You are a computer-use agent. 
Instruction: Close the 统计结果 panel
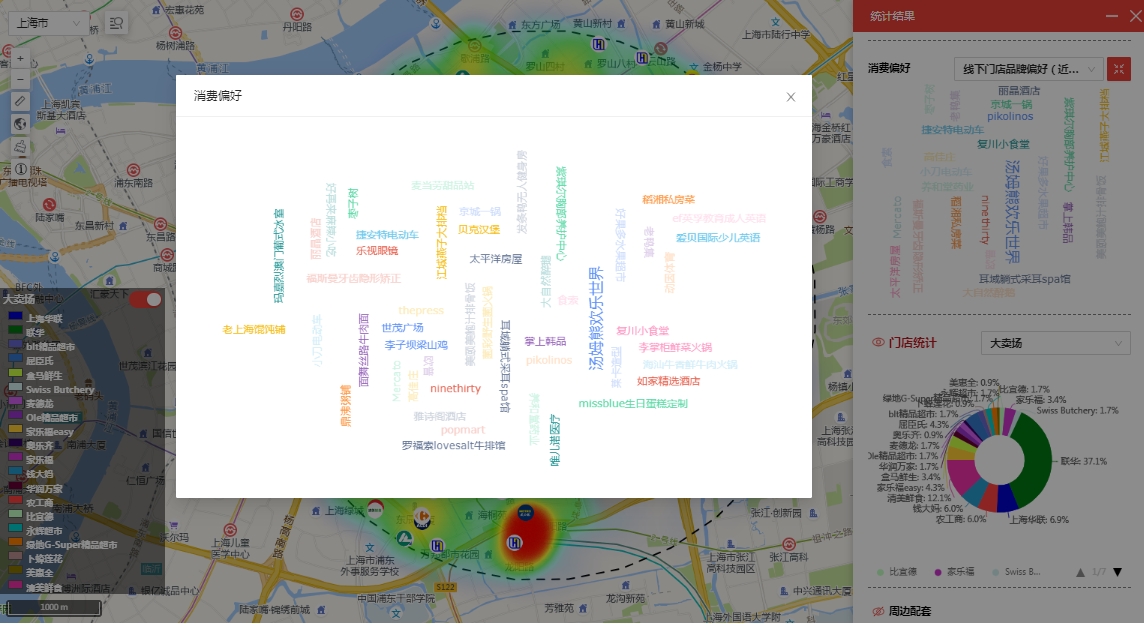click(1135, 16)
